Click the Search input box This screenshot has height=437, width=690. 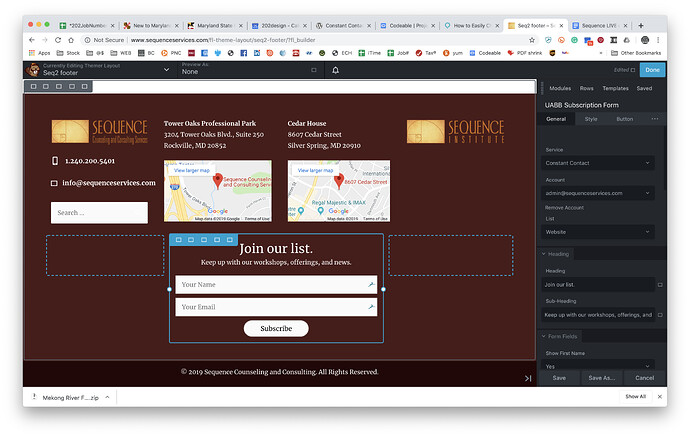[x=99, y=213]
